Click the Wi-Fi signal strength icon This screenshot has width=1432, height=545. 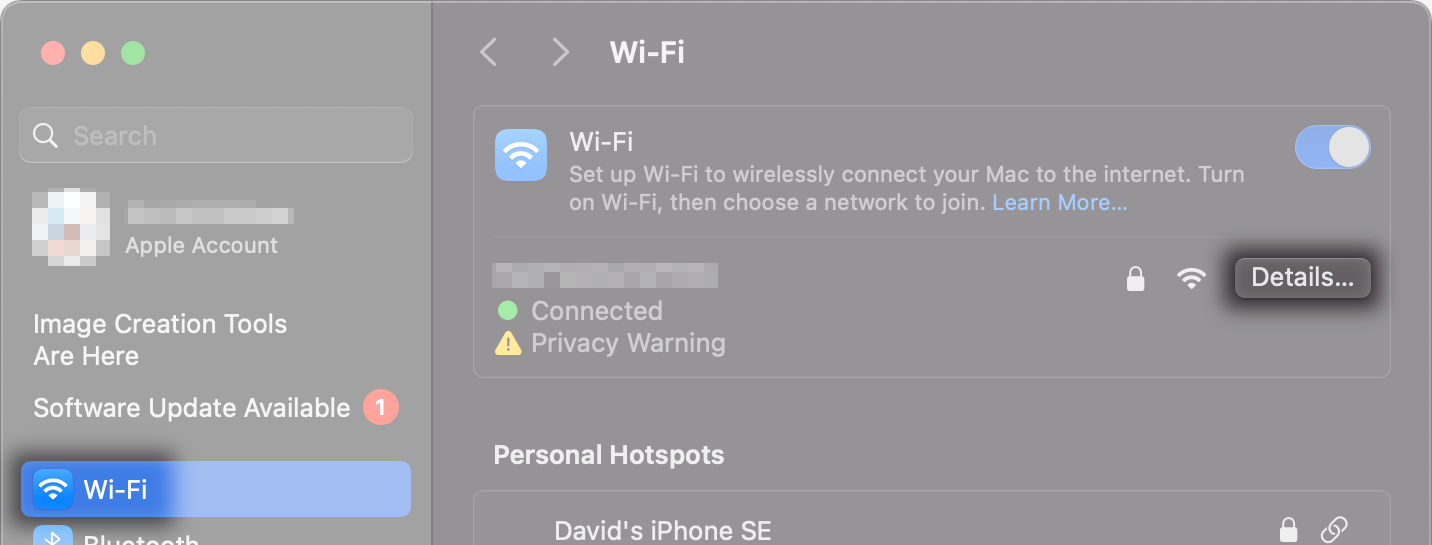pos(1190,279)
